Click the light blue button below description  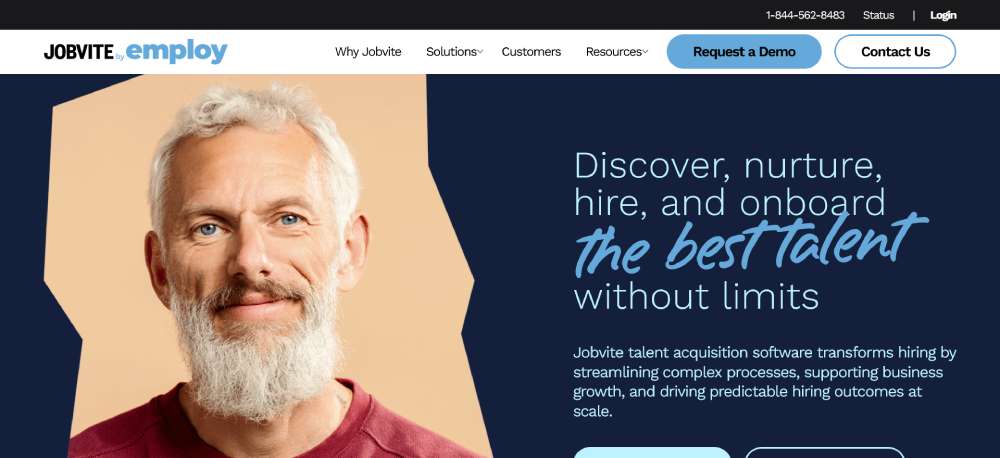tap(652, 452)
